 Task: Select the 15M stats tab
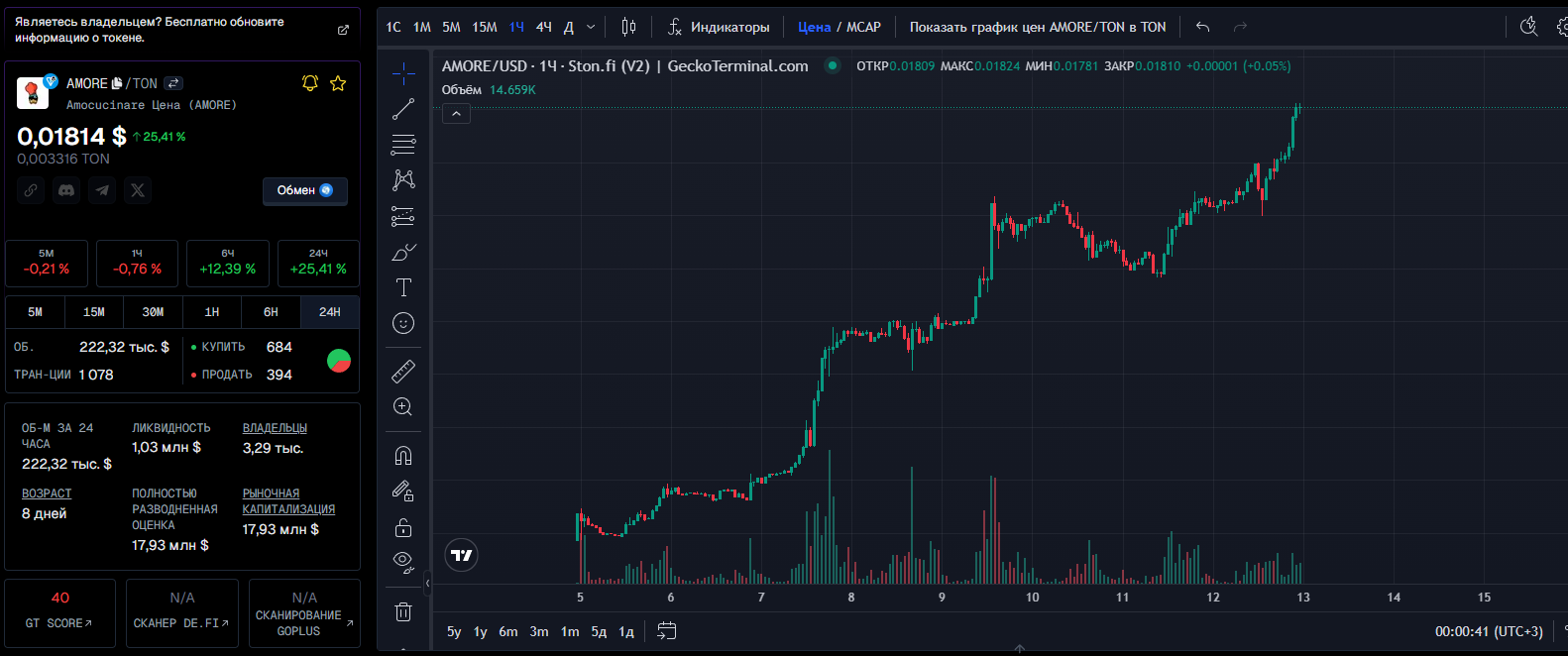[94, 312]
